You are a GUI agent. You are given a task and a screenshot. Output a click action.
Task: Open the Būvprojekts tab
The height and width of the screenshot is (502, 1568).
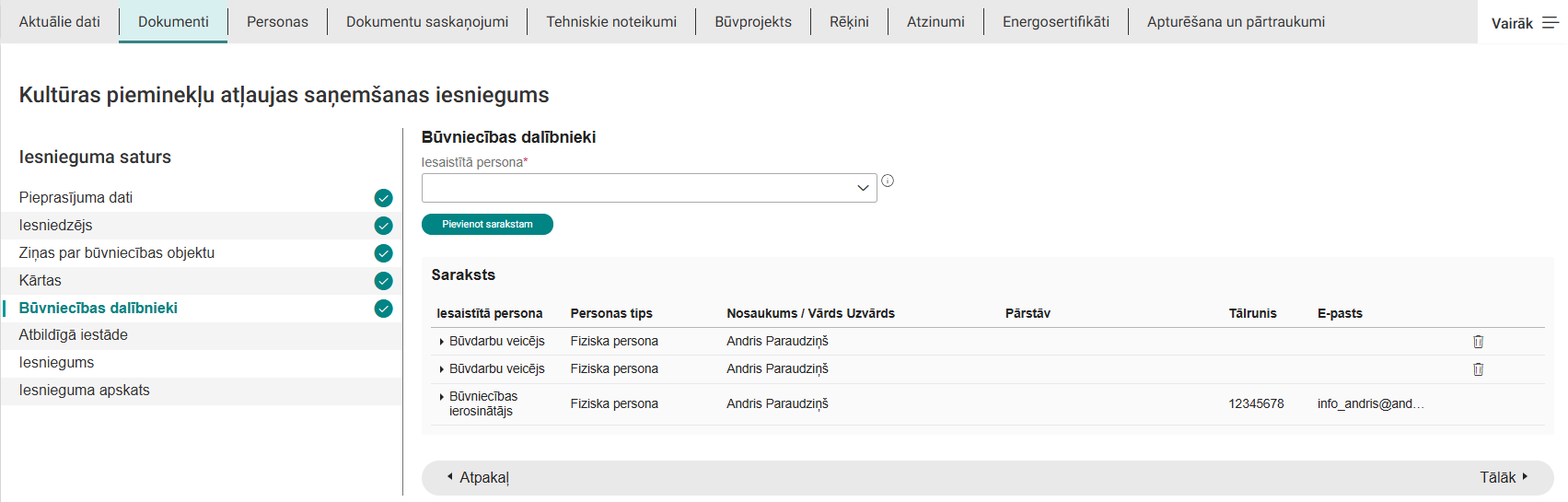point(752,21)
